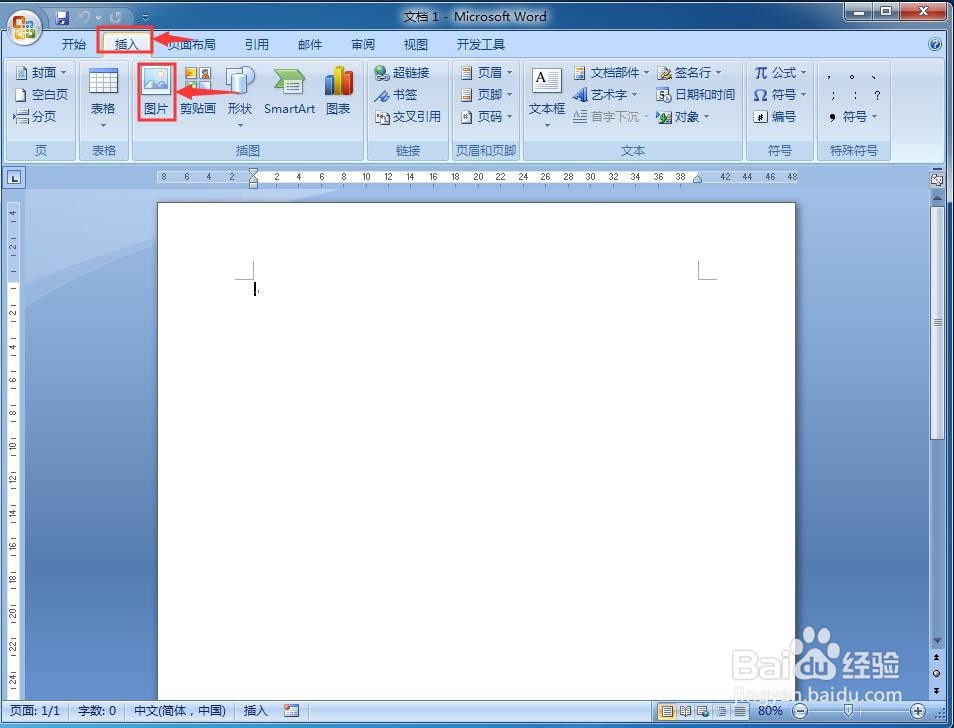Expand the Signature Line dropdown
The height and width of the screenshot is (728, 954).
(719, 73)
